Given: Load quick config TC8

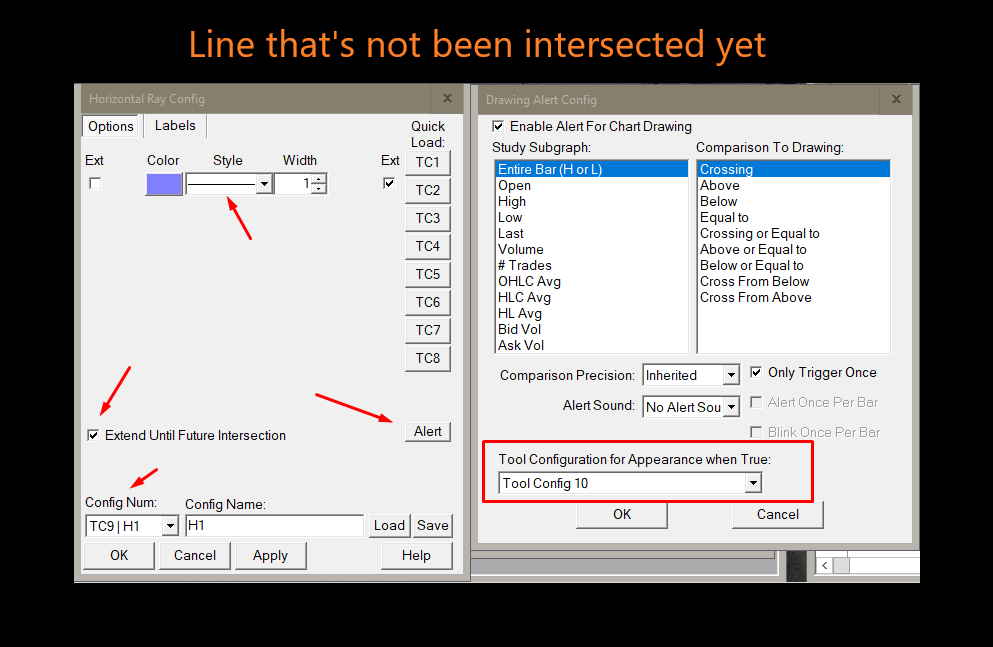Looking at the screenshot, I should [427, 358].
